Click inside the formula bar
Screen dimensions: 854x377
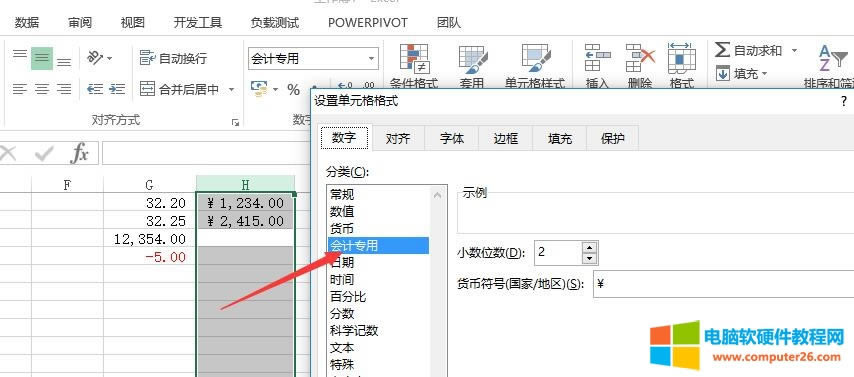206,154
